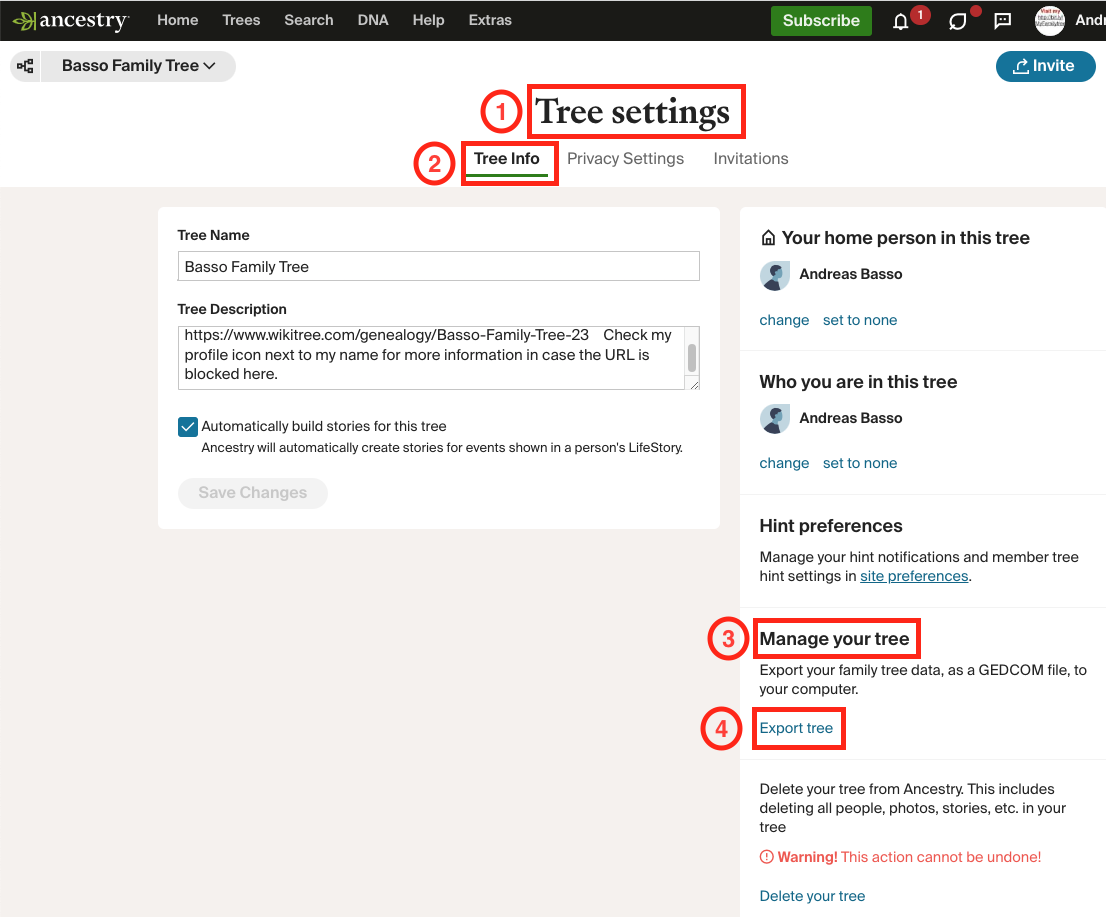Viewport: 1106px width, 917px height.
Task: Click the Tree Description scrollbar
Action: point(692,358)
